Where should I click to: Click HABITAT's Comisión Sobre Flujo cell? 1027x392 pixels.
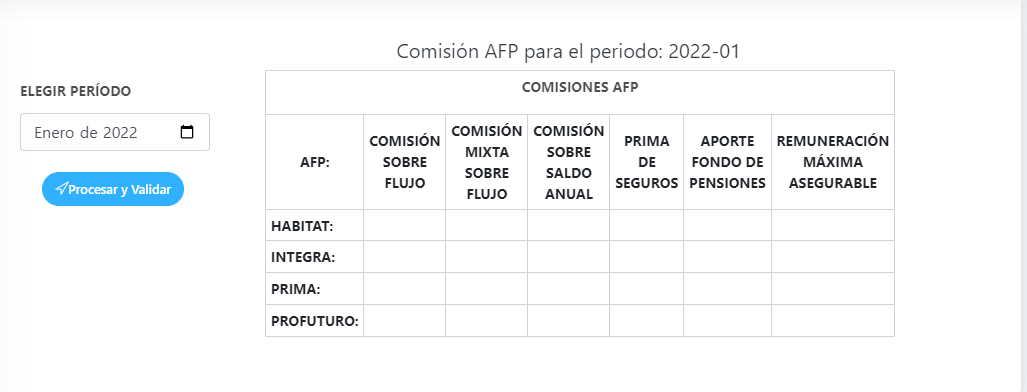[x=405, y=225]
